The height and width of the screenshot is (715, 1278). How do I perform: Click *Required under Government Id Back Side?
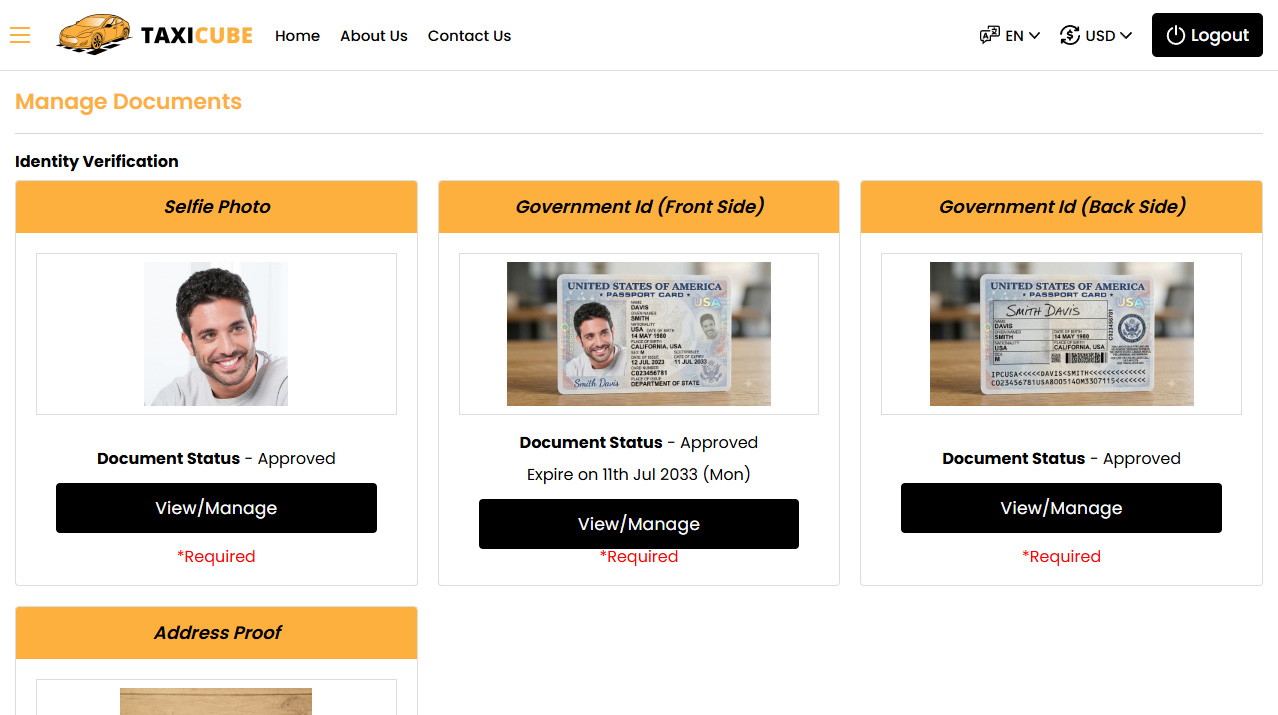[1061, 557]
